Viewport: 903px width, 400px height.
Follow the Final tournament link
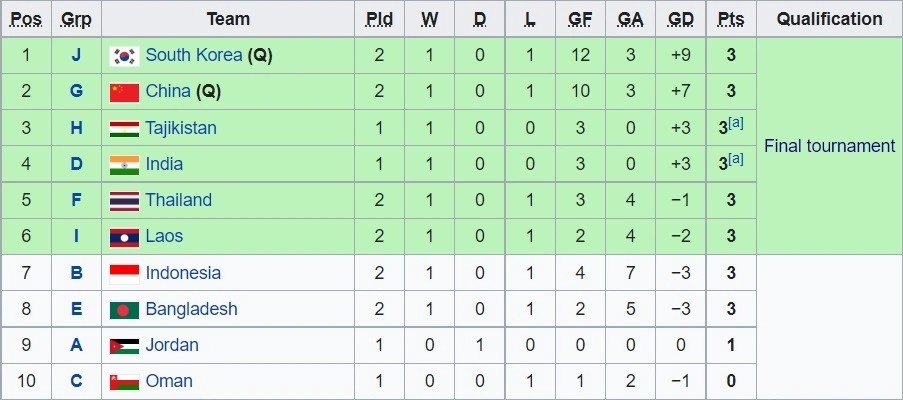click(x=829, y=146)
